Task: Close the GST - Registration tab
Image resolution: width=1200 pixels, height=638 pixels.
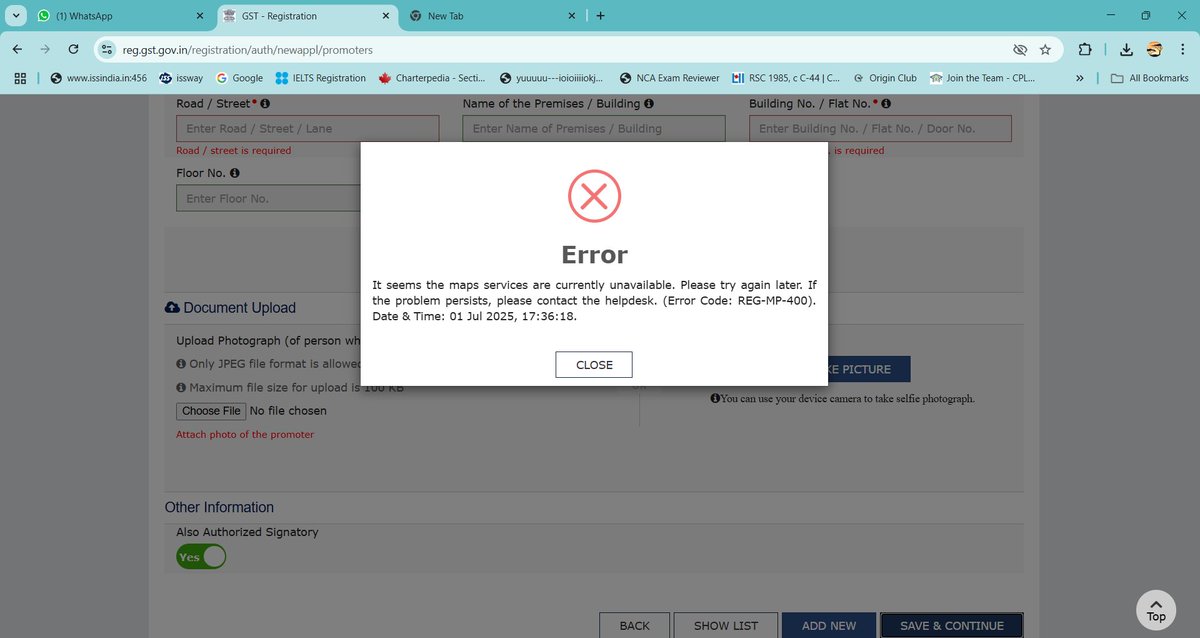Action: click(386, 16)
